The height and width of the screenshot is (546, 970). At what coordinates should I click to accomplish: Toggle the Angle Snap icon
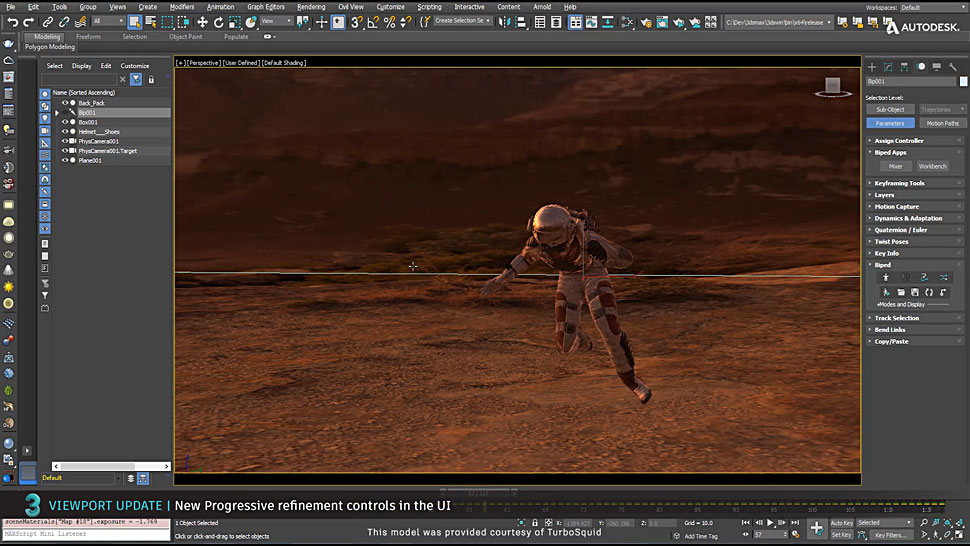tap(373, 21)
